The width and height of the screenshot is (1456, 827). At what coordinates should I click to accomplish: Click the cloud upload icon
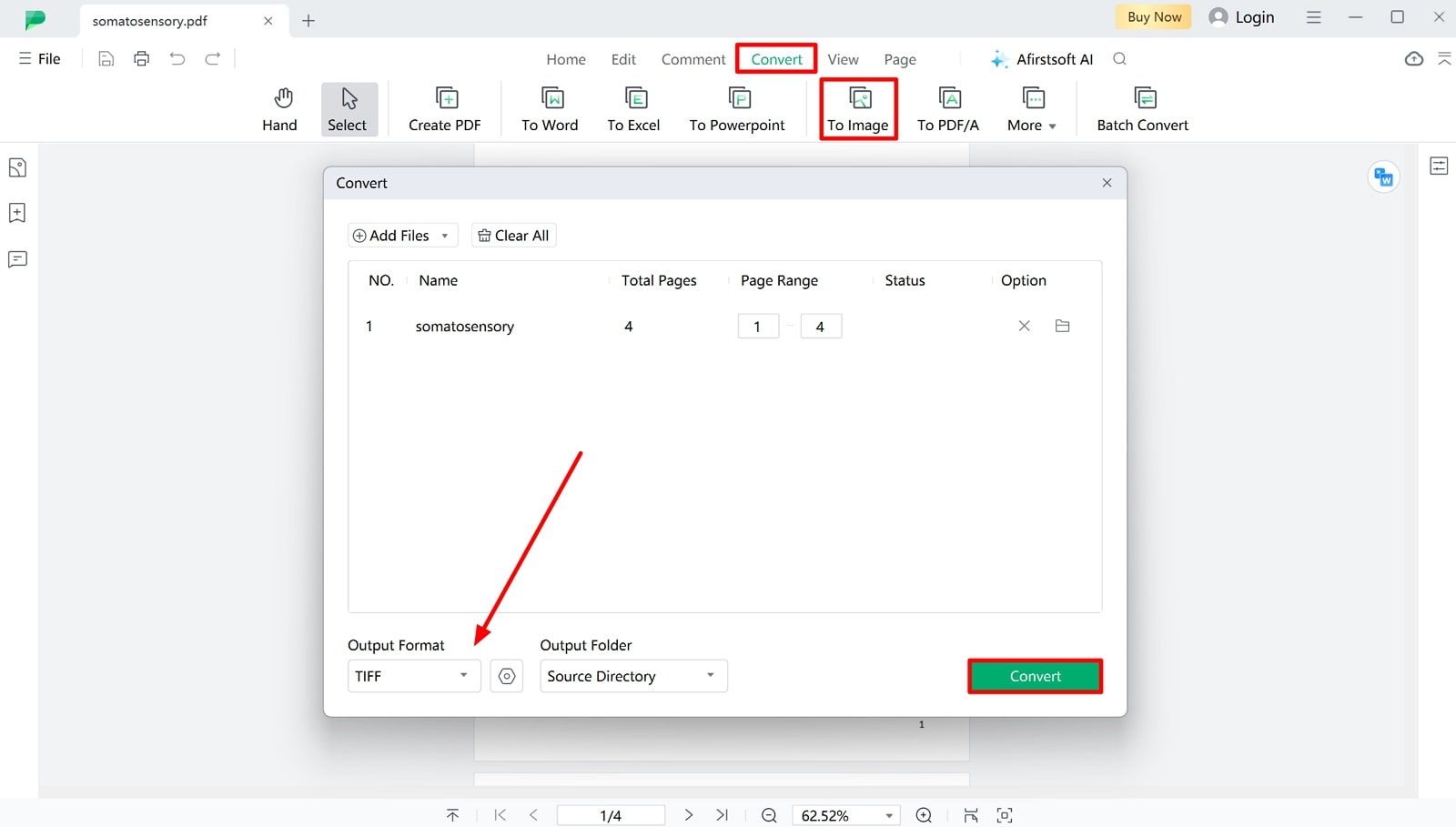(x=1414, y=59)
